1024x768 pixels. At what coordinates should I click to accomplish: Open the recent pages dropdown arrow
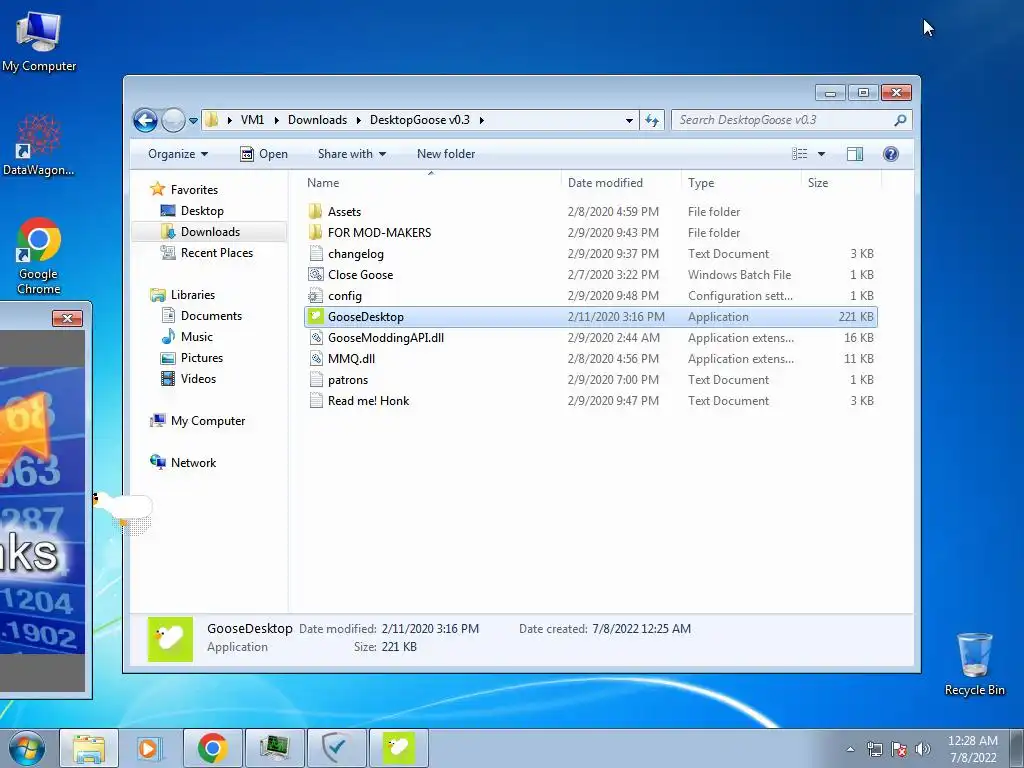[x=193, y=121]
